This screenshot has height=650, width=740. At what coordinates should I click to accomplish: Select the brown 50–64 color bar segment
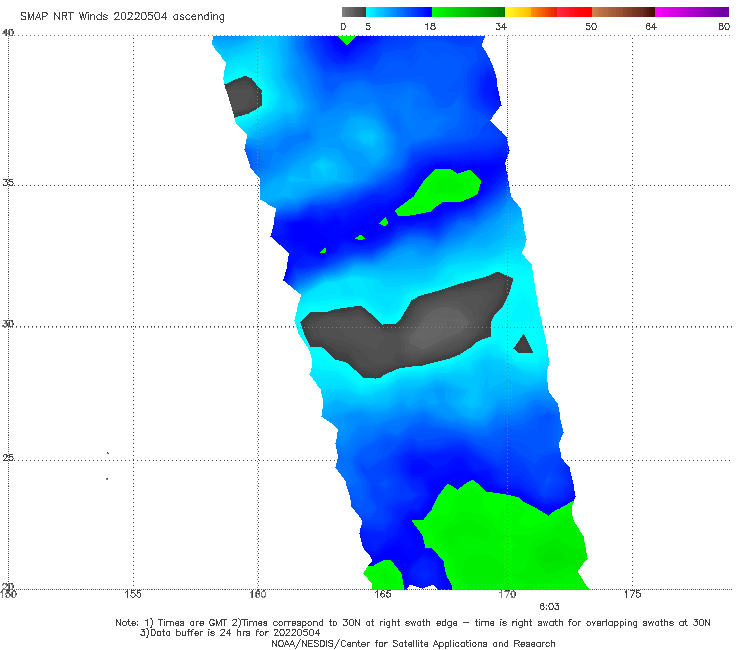coord(623,12)
